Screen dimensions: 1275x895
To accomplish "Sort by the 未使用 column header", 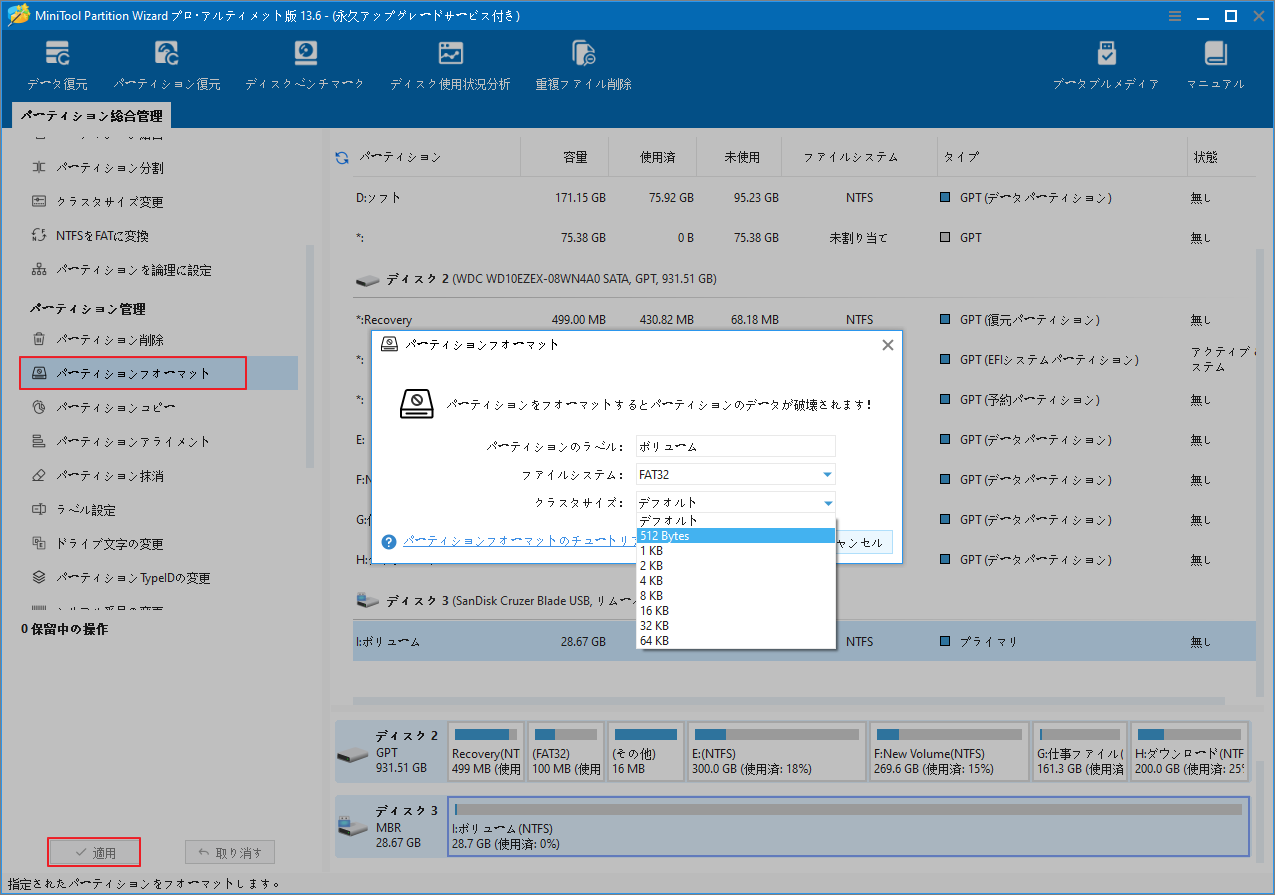I will [x=743, y=157].
